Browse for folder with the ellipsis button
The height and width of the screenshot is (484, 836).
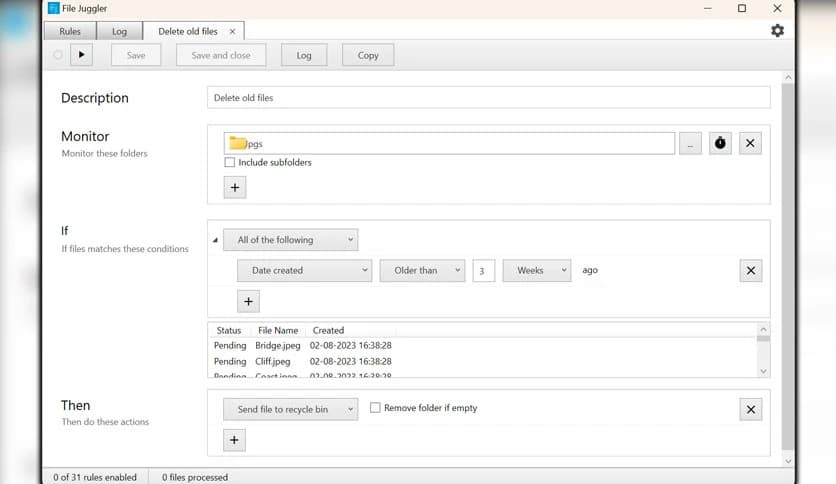[690, 143]
